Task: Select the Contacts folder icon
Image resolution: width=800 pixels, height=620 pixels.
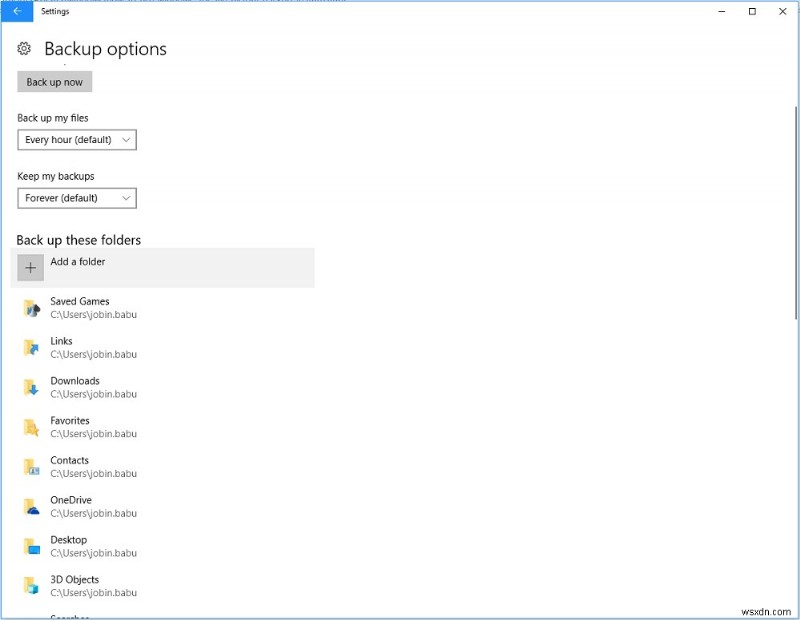Action: [x=30, y=467]
